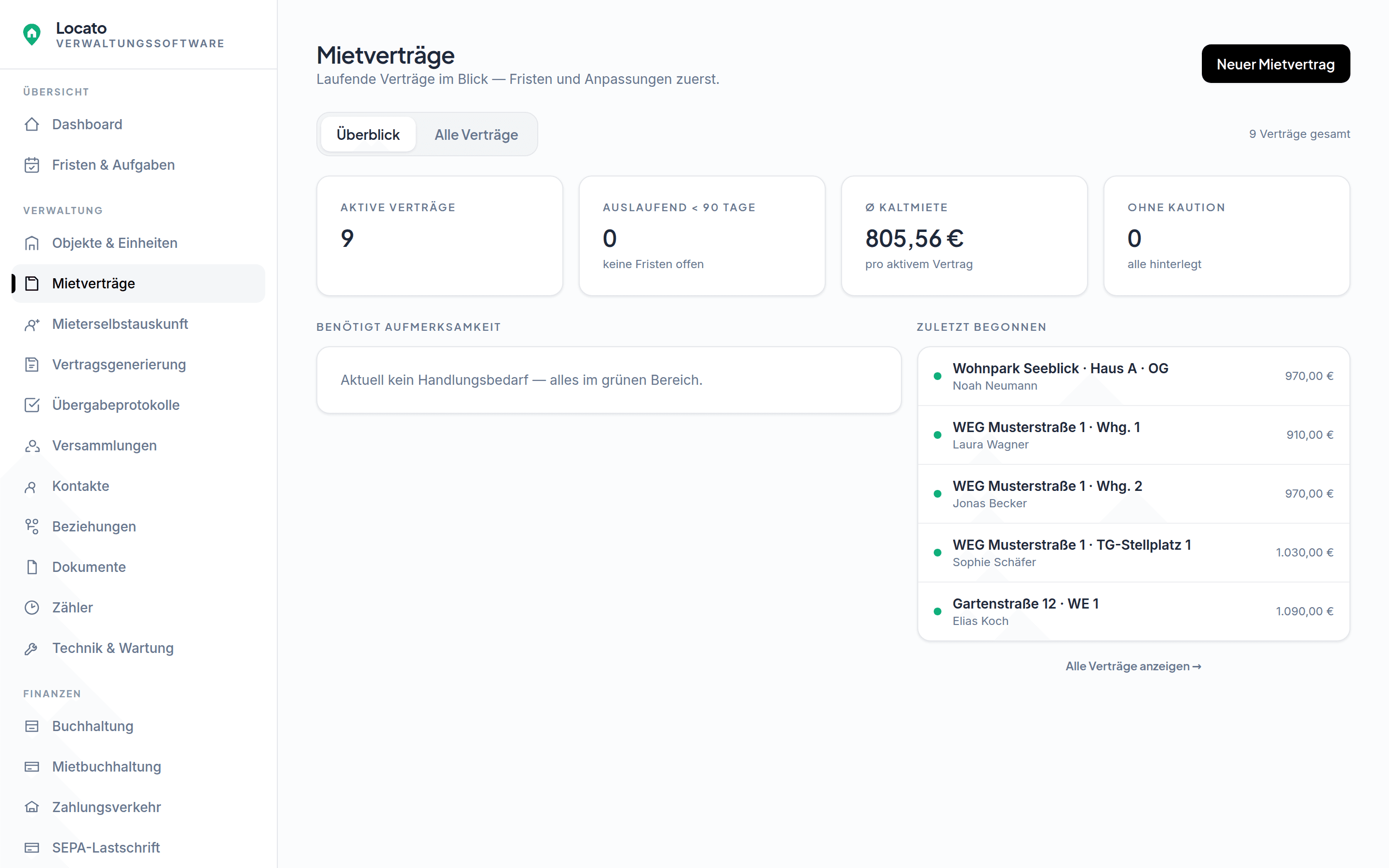Open the TG-Stellplatz 1 contract row

pyautogui.click(x=1133, y=553)
